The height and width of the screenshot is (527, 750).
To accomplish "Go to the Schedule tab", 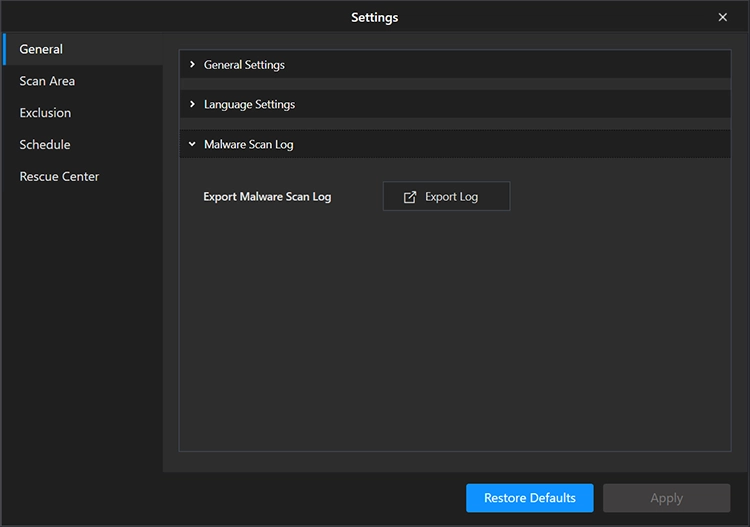I will [45, 145].
